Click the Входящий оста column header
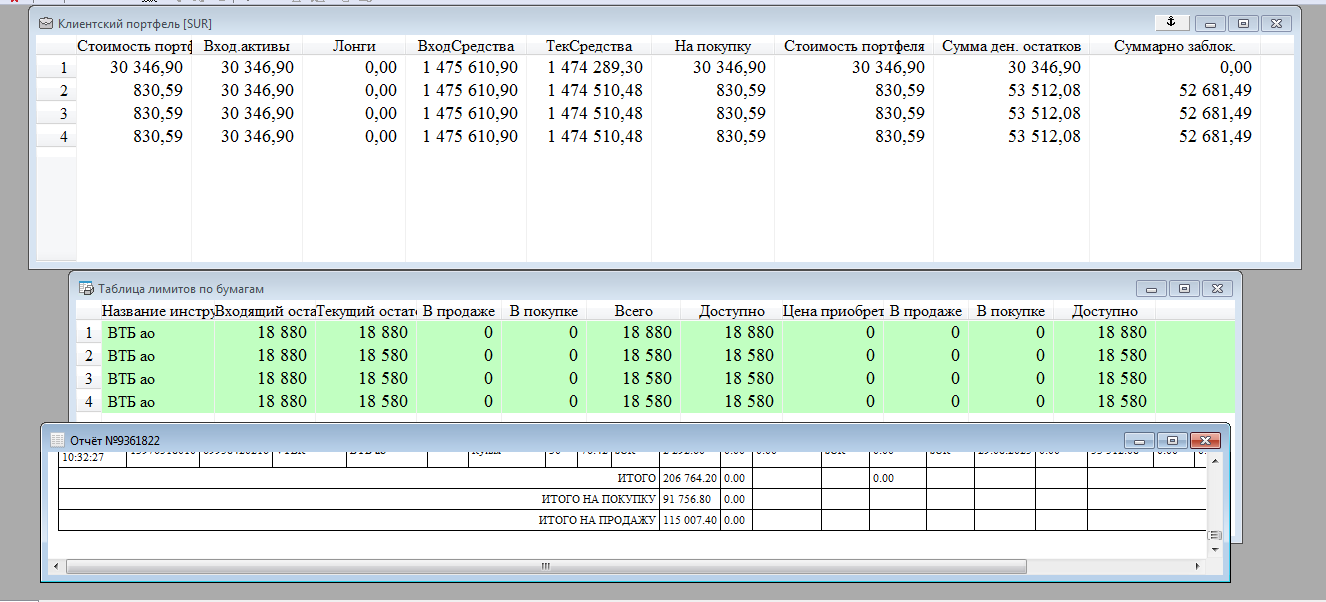This screenshot has height=602, width=1326. point(265,311)
